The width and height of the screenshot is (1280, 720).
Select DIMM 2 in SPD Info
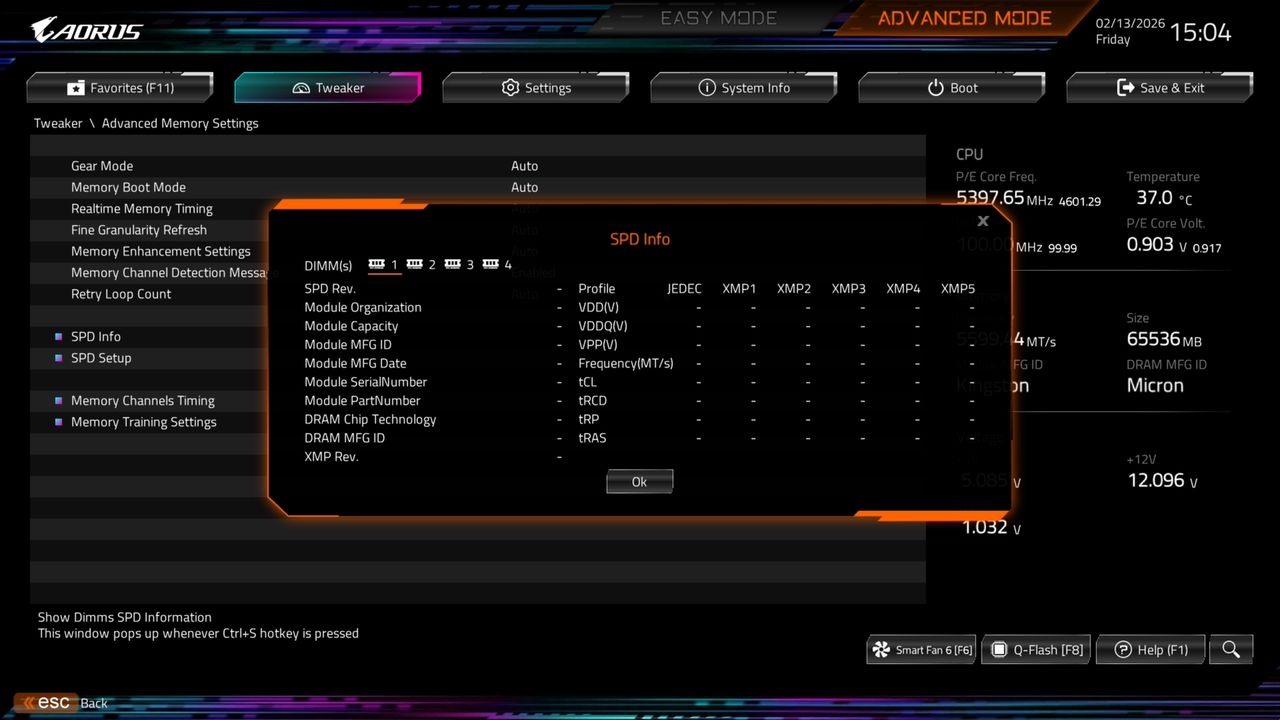(x=424, y=265)
